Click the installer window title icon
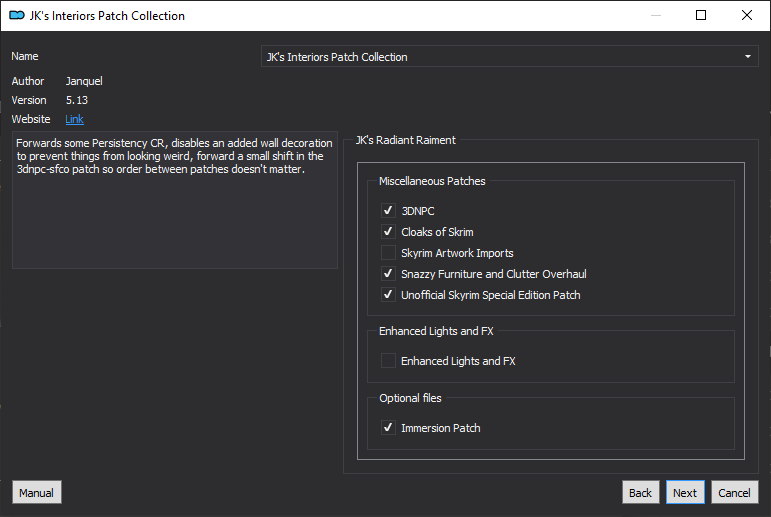This screenshot has height=517, width=771. pos(17,15)
